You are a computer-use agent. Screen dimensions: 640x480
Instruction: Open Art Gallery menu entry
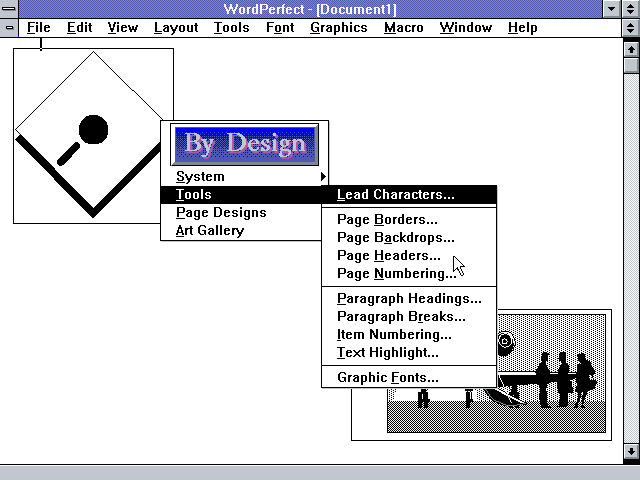click(x=242, y=230)
